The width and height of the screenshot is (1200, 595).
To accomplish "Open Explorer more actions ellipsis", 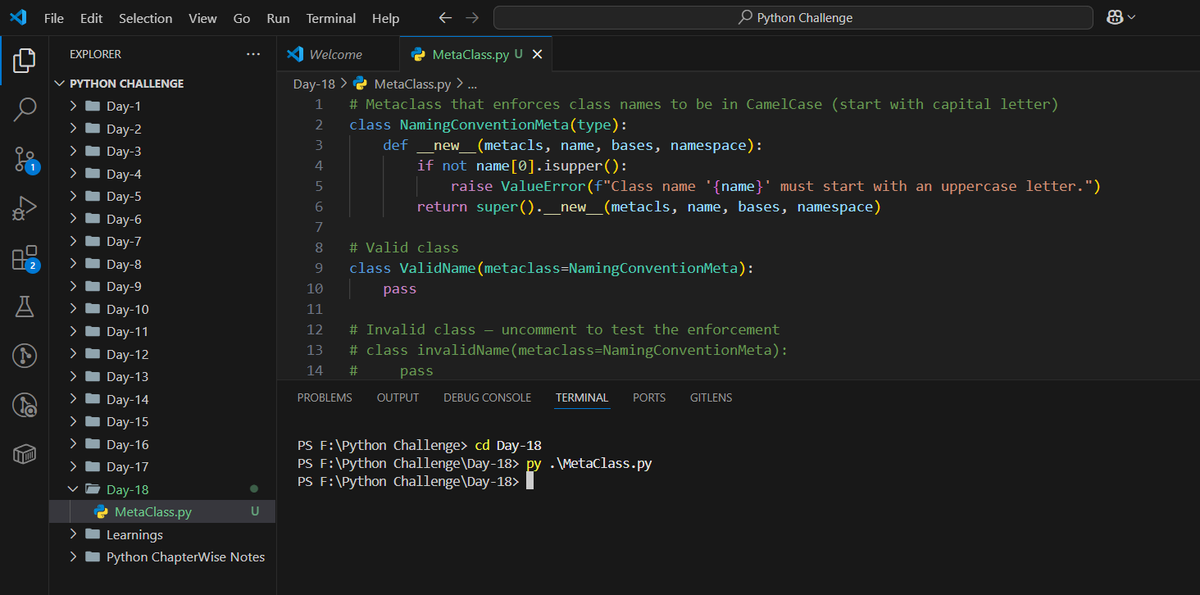I will click(x=253, y=54).
